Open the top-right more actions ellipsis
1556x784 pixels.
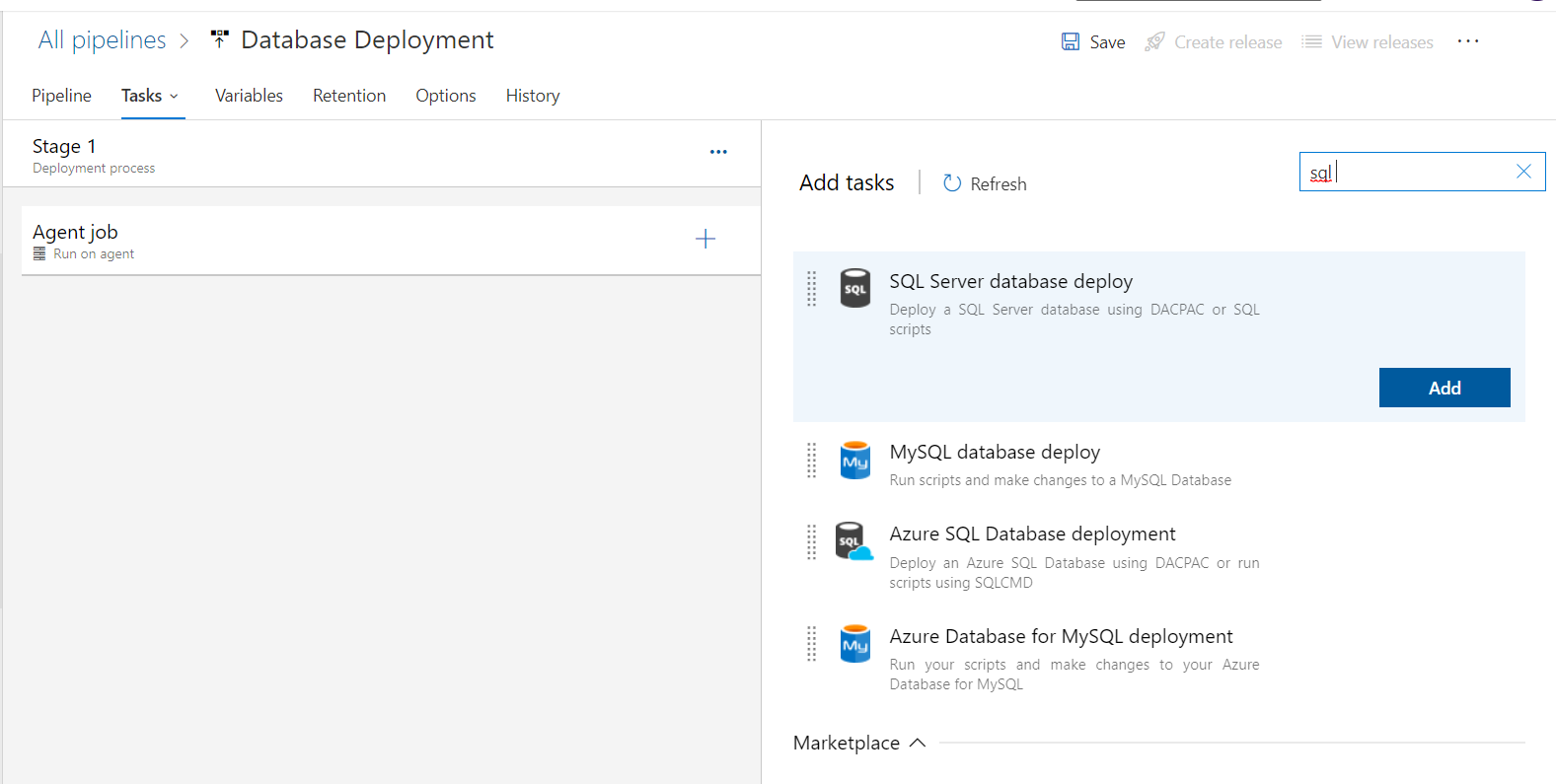tap(1468, 41)
